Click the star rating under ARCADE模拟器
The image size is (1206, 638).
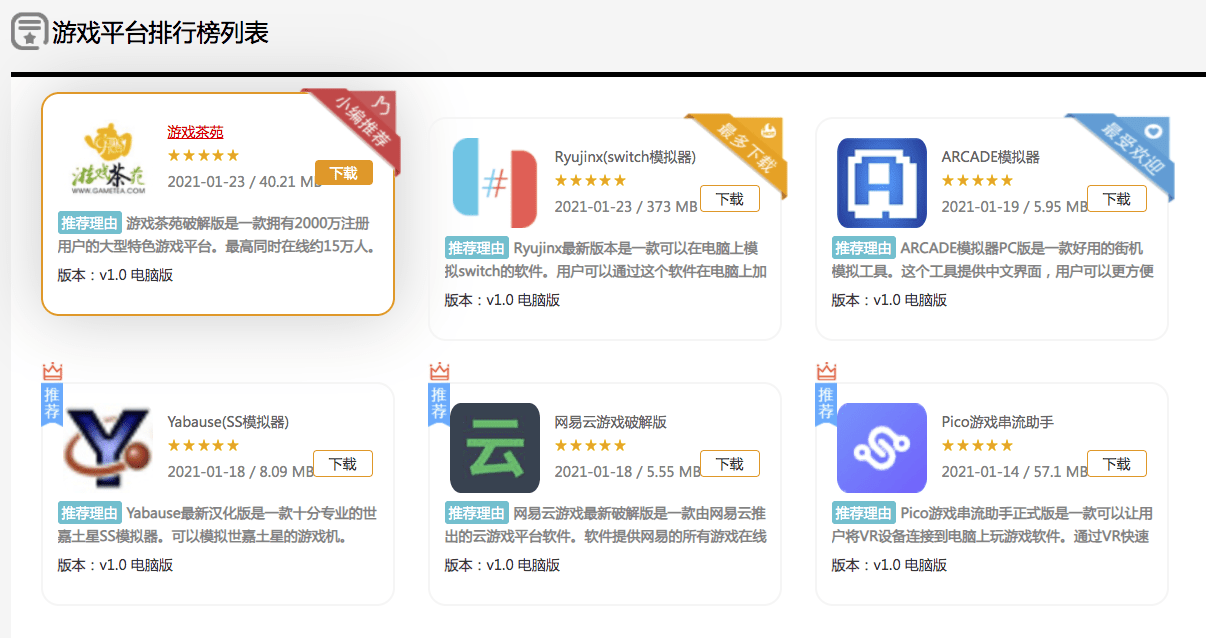tap(977, 181)
